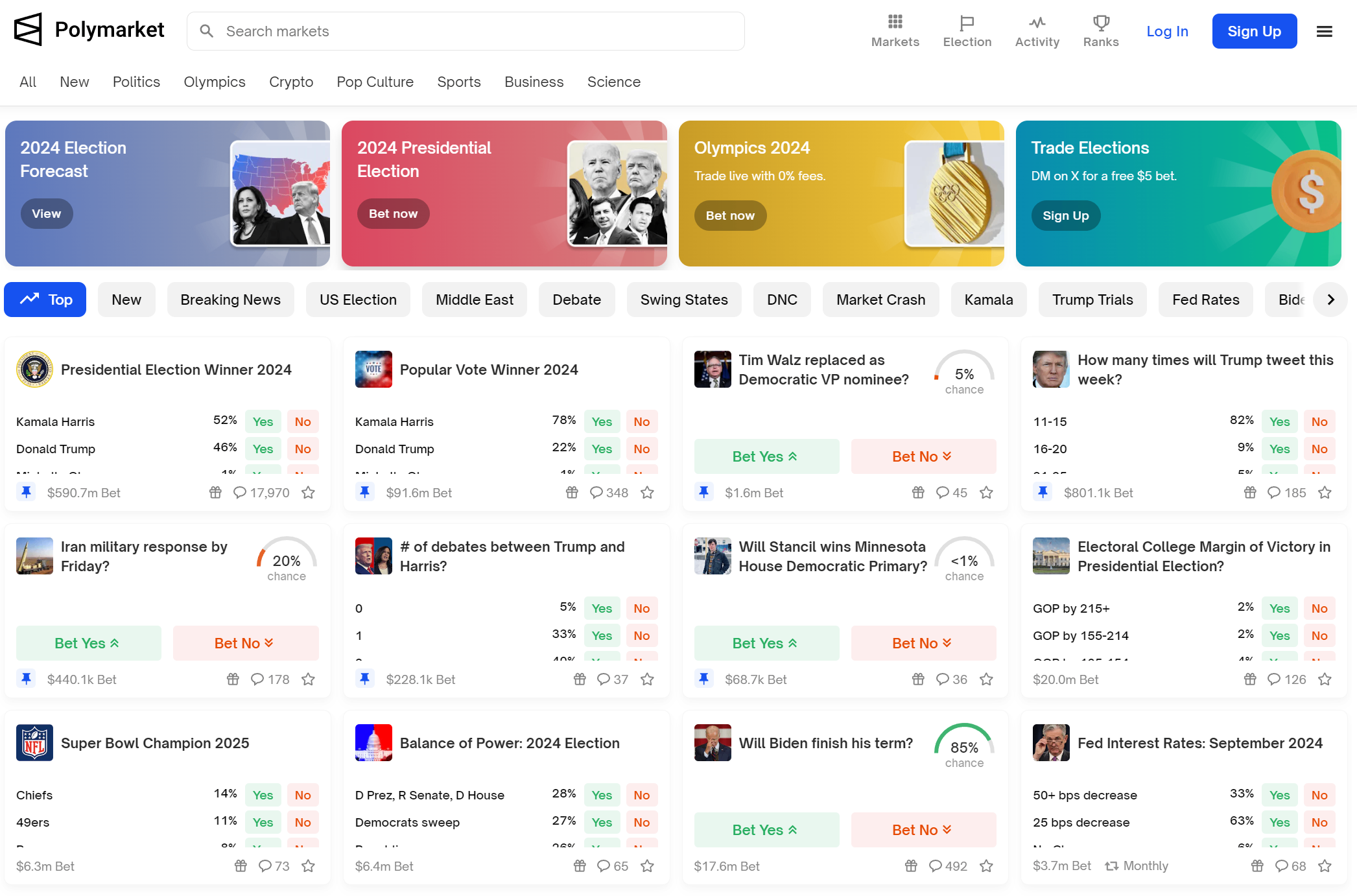Switch to the Crypto category tab

pos(291,82)
